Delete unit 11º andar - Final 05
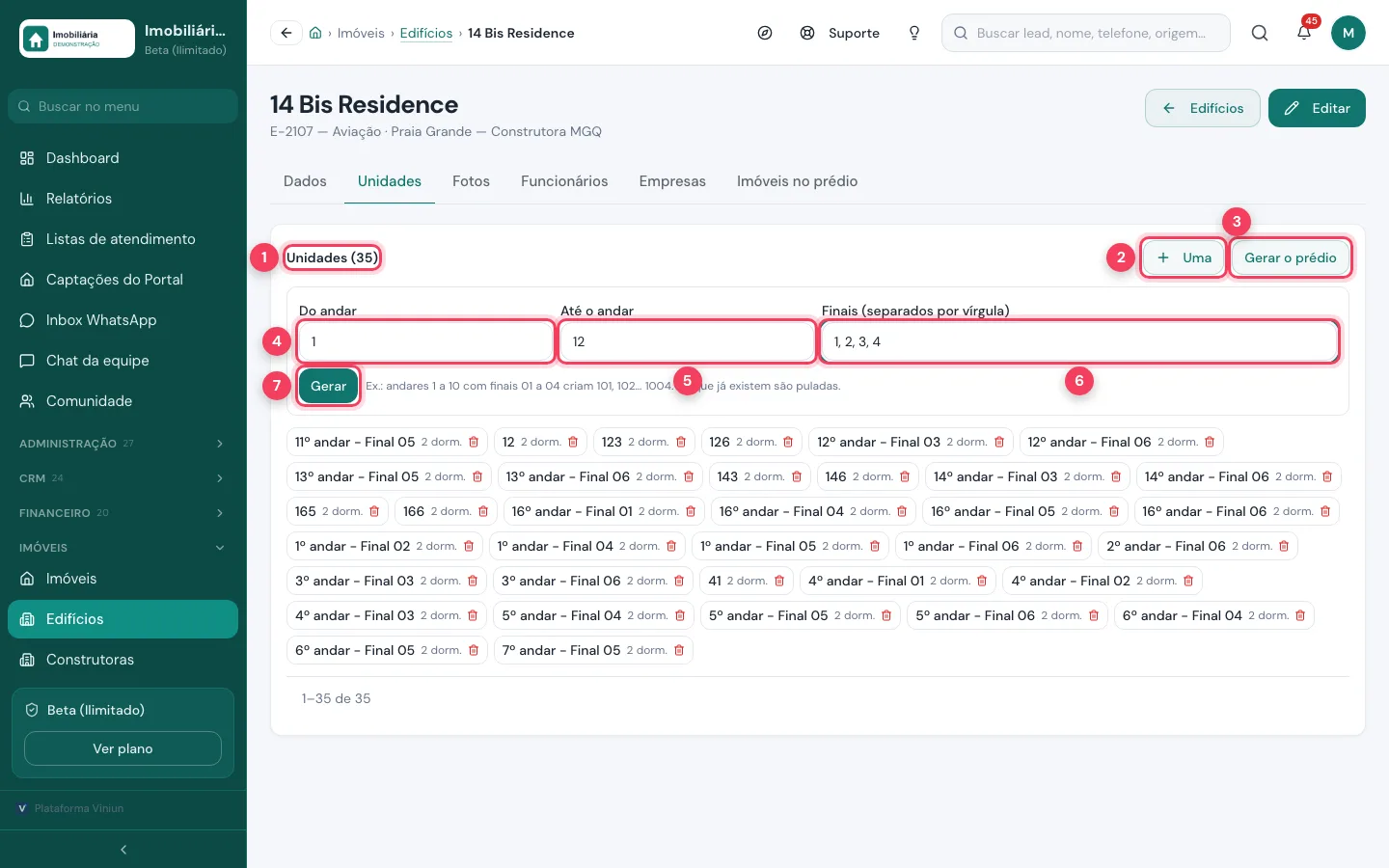1389x868 pixels. tap(474, 442)
